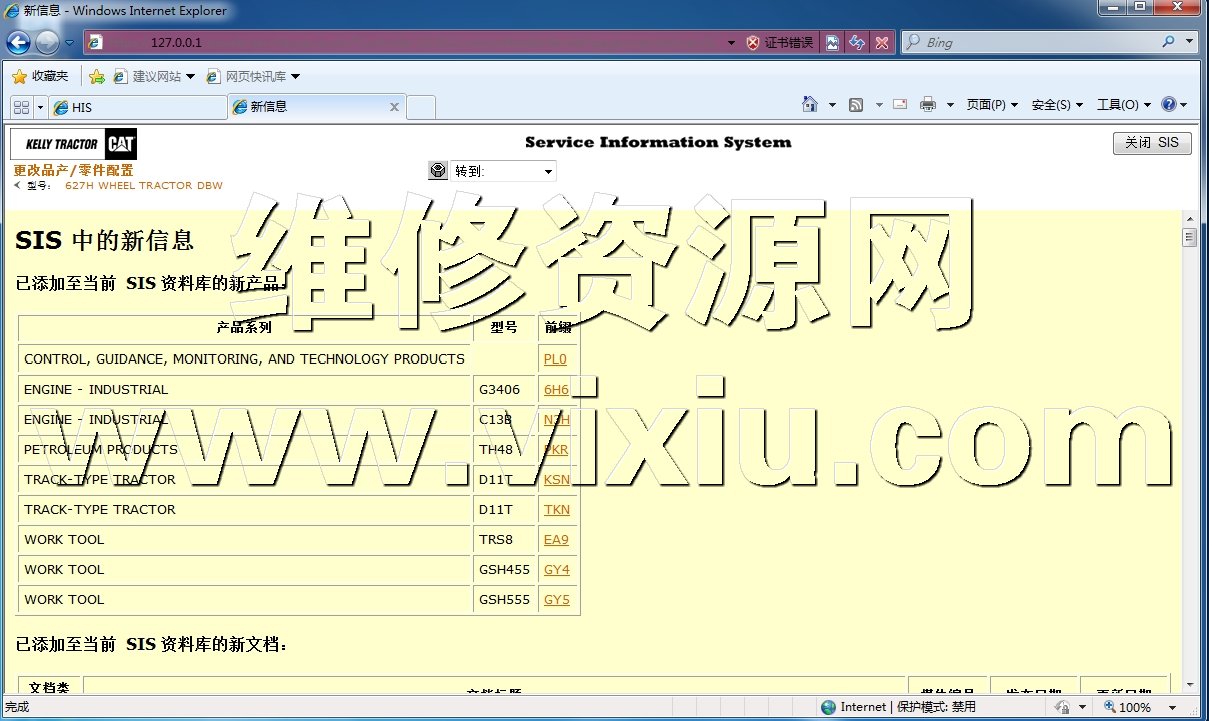
Task: Click the Add to Favorites Bar star icon
Action: pyautogui.click(x=97, y=77)
